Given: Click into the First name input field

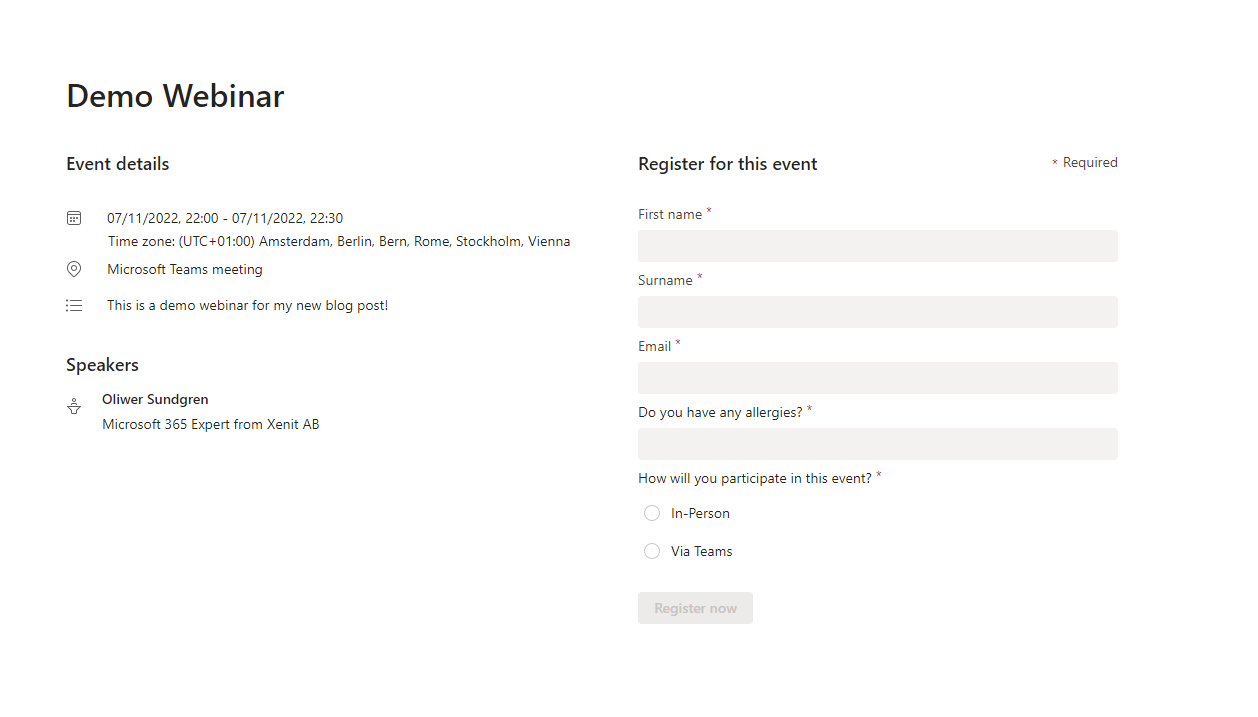Looking at the screenshot, I should [877, 245].
